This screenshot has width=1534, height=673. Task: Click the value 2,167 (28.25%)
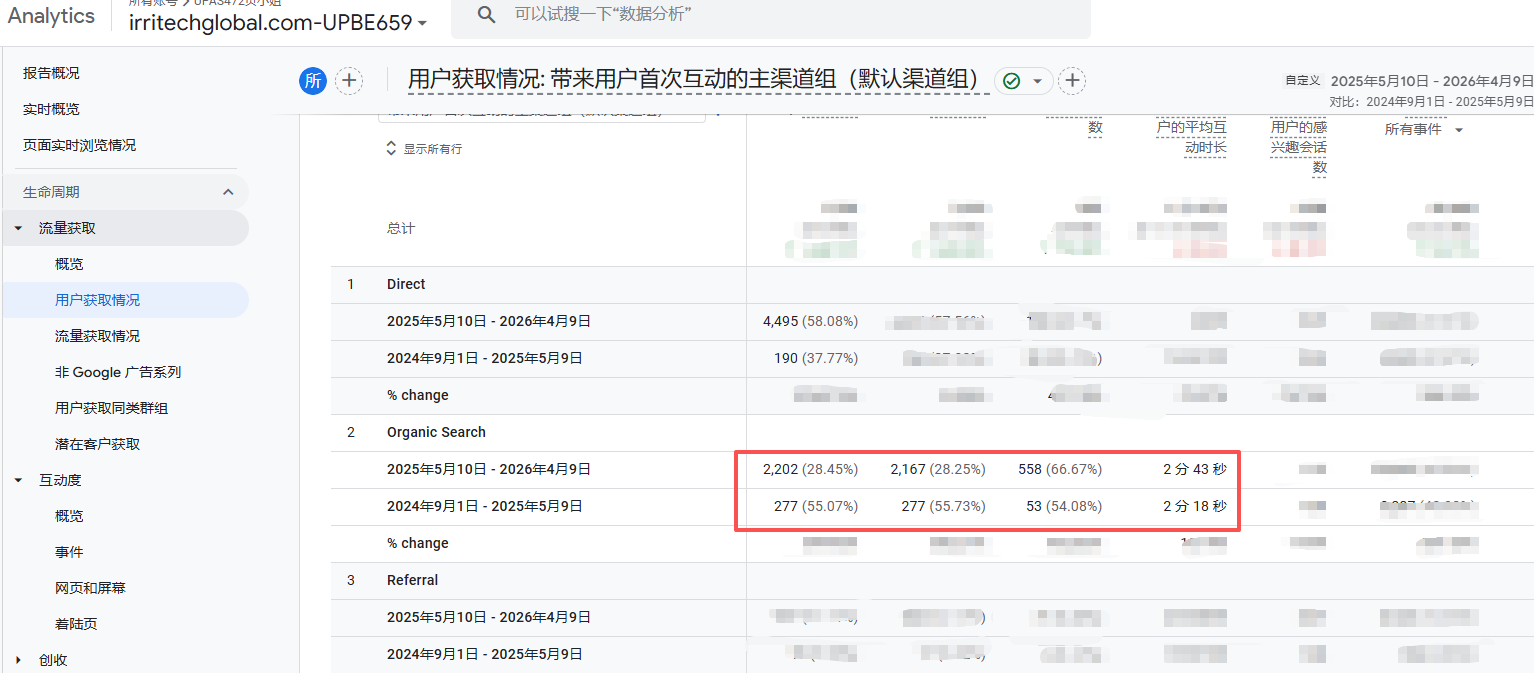pos(937,469)
